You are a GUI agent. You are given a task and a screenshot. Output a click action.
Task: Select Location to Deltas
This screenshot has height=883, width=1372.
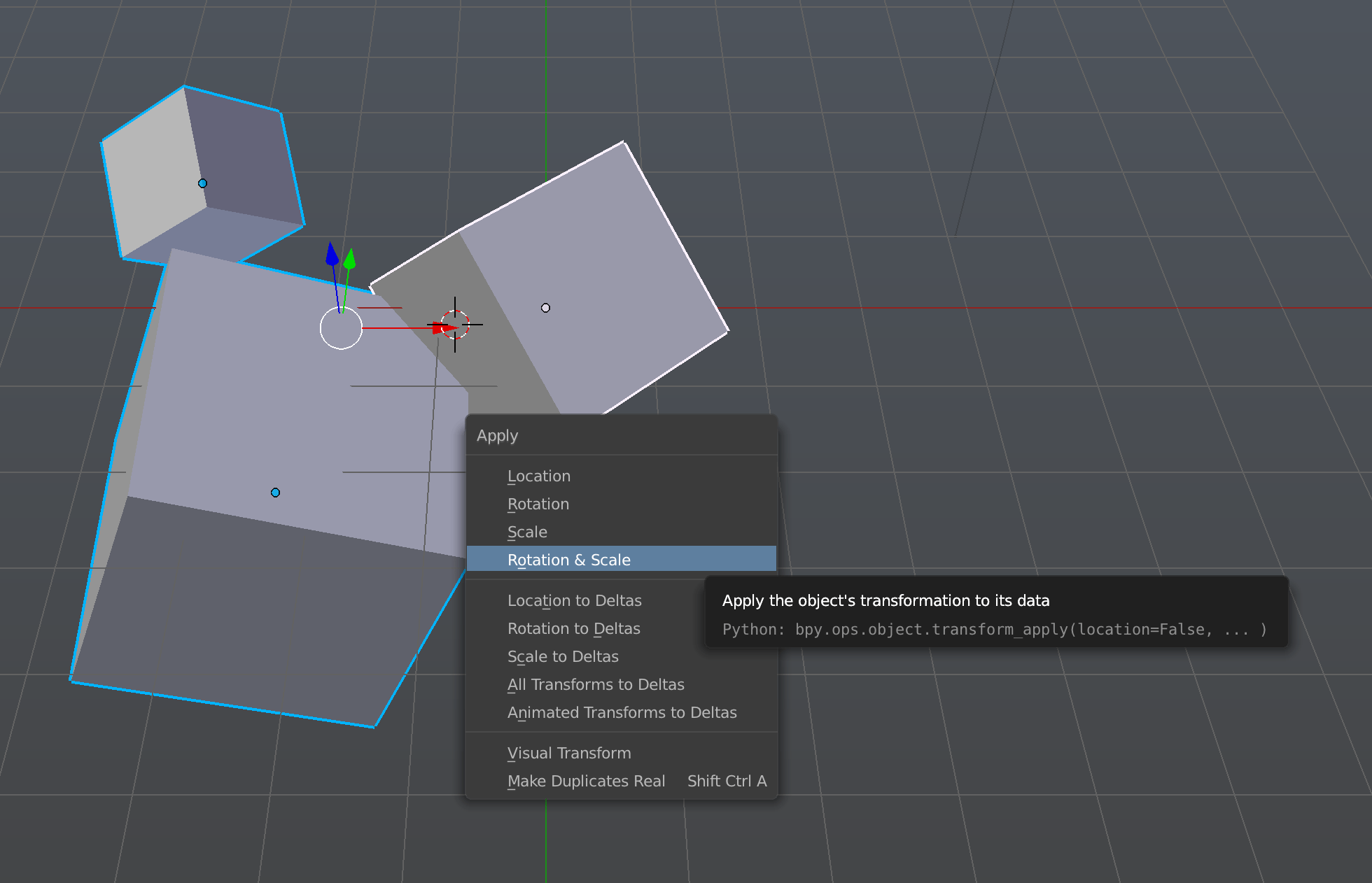[574, 600]
